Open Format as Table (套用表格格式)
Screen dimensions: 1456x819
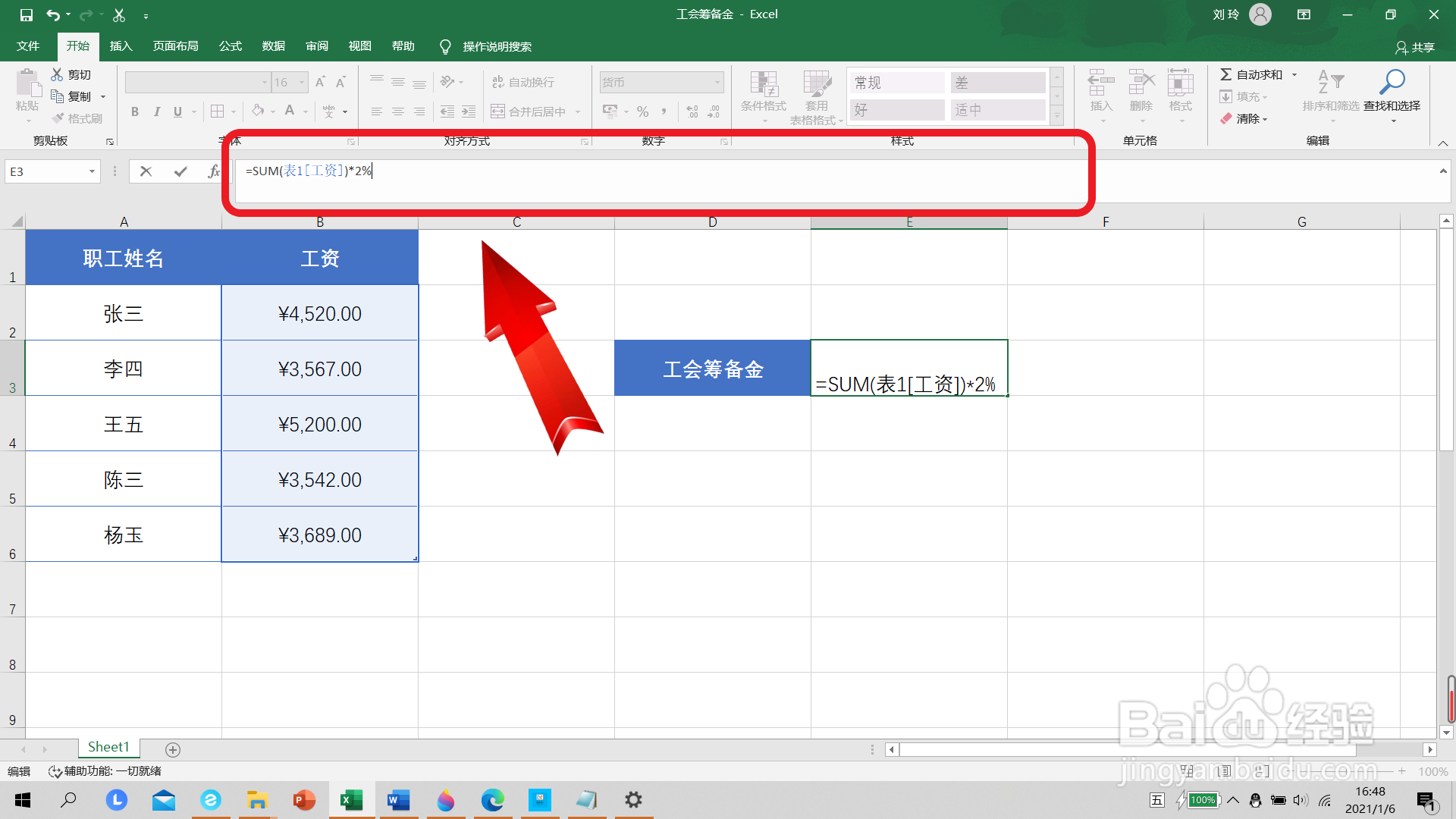pyautogui.click(x=817, y=96)
